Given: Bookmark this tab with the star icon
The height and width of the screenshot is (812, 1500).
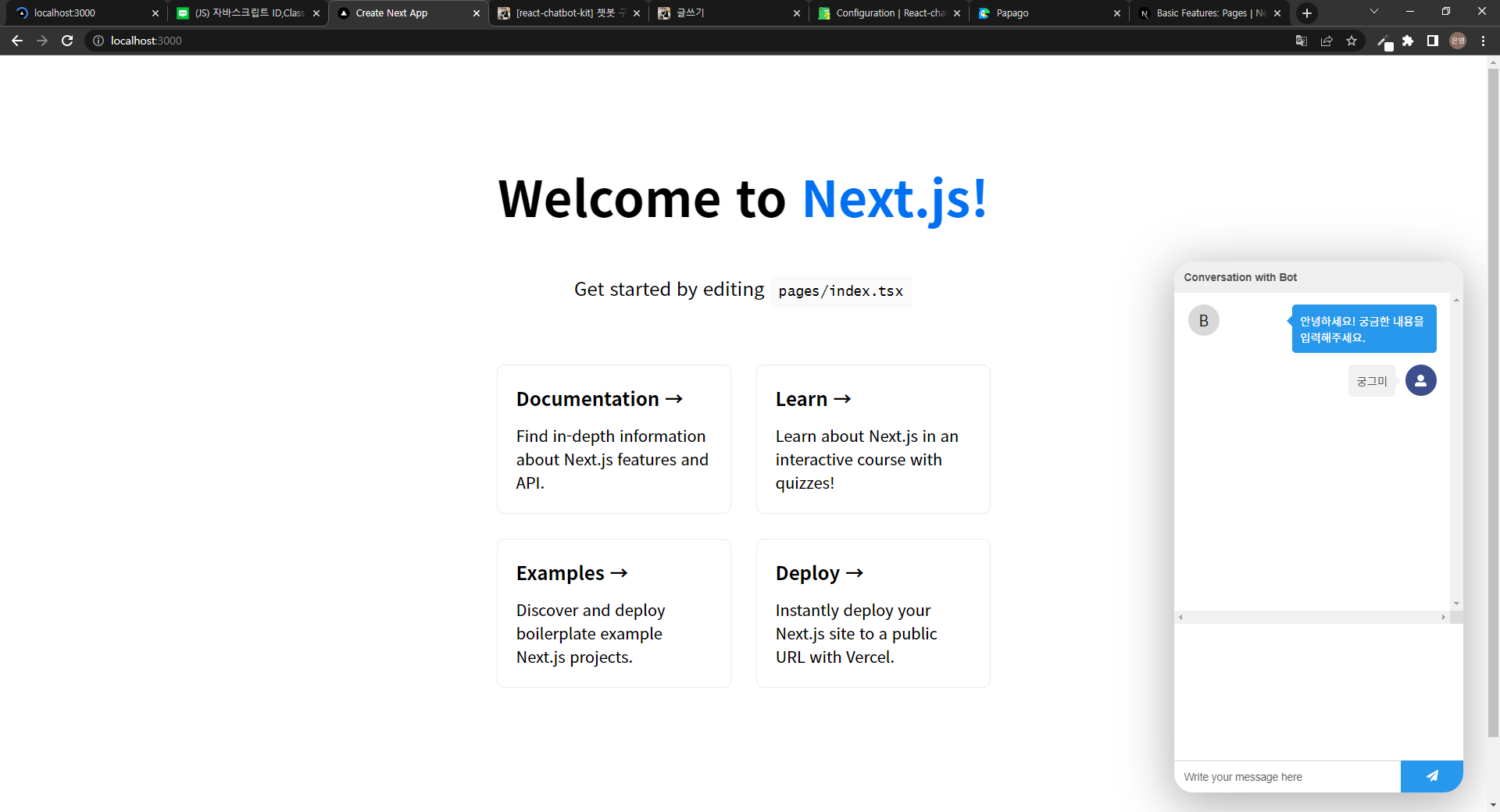Looking at the screenshot, I should pyautogui.click(x=1352, y=41).
